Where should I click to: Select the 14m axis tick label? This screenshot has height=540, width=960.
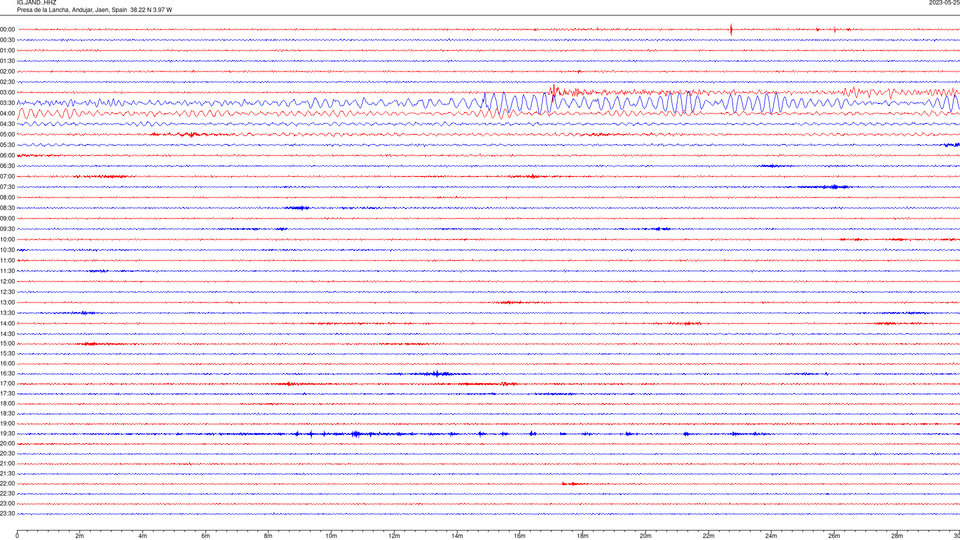(x=457, y=536)
